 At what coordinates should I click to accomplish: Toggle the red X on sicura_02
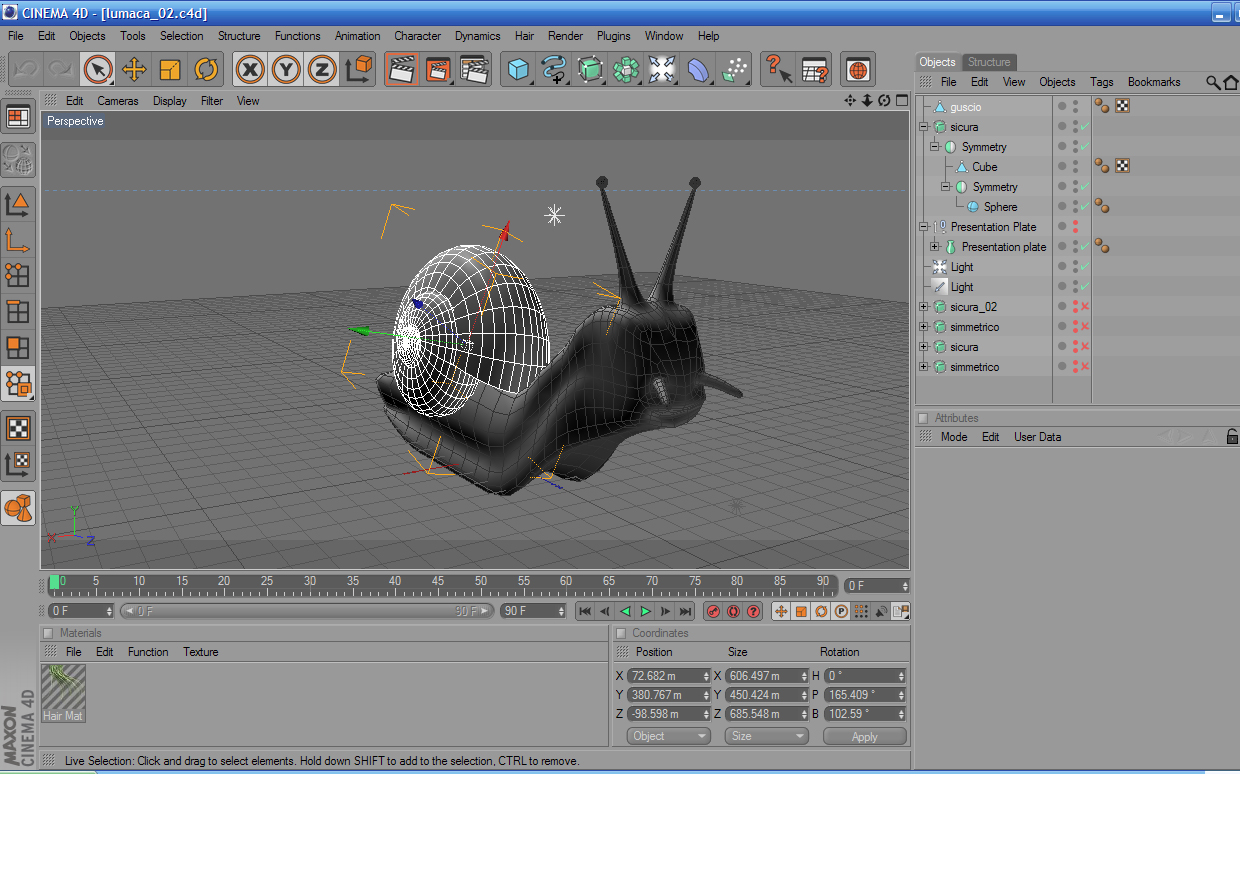[x=1085, y=307]
